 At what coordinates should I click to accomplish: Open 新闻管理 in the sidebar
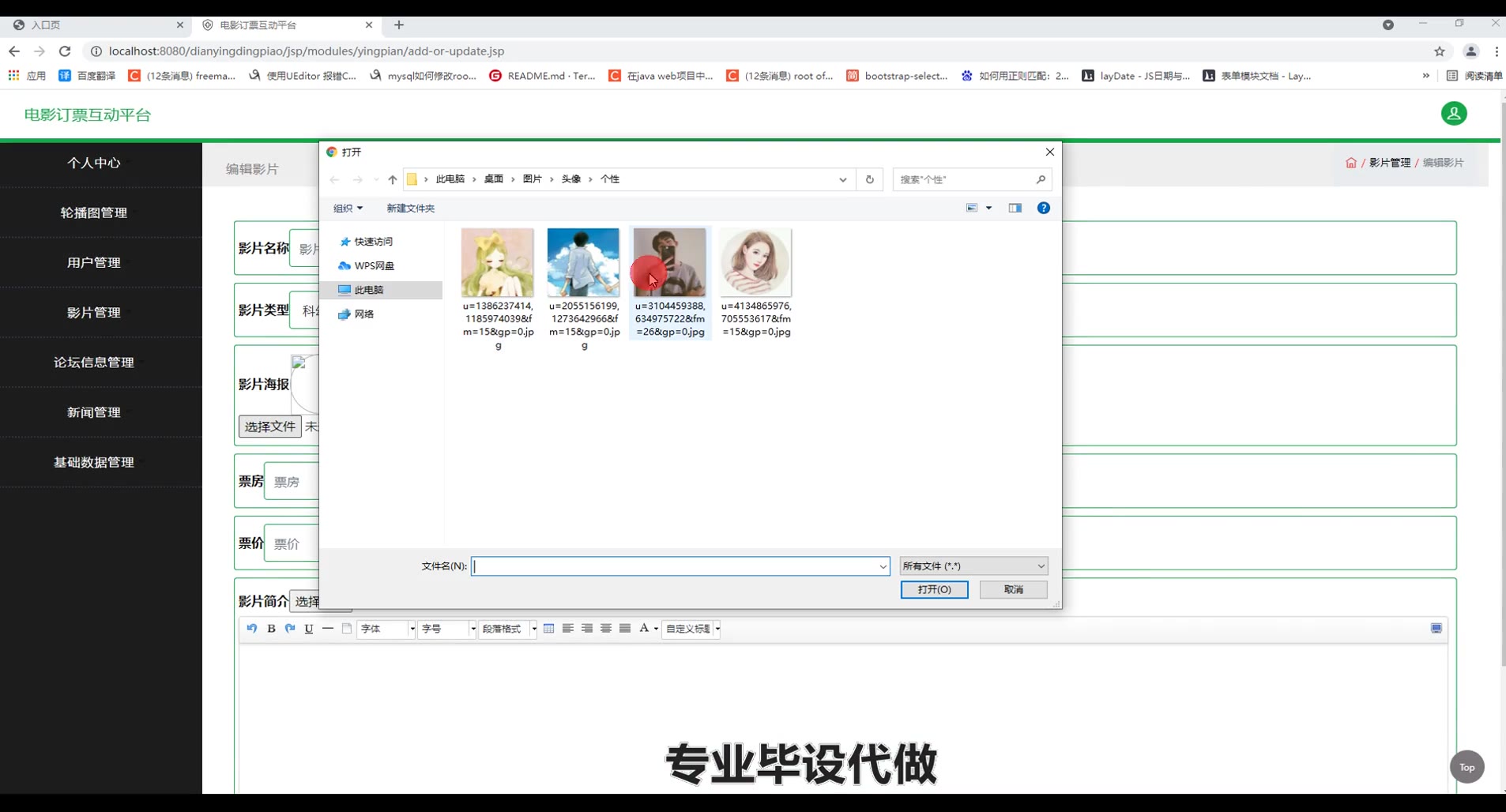point(94,412)
